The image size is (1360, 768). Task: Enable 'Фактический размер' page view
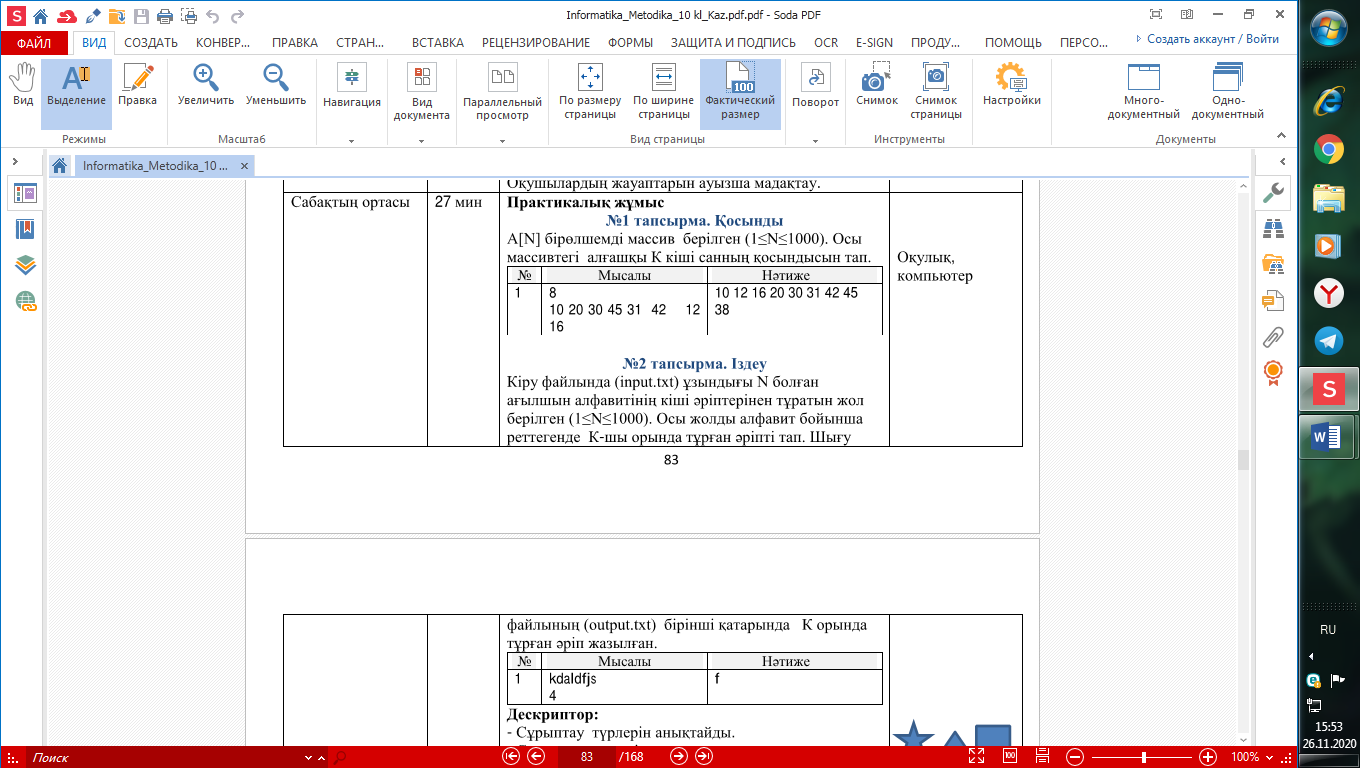click(x=739, y=90)
